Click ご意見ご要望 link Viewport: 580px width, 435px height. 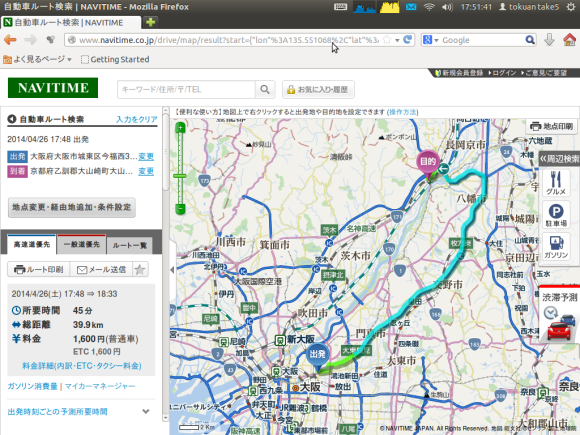[x=544, y=73]
